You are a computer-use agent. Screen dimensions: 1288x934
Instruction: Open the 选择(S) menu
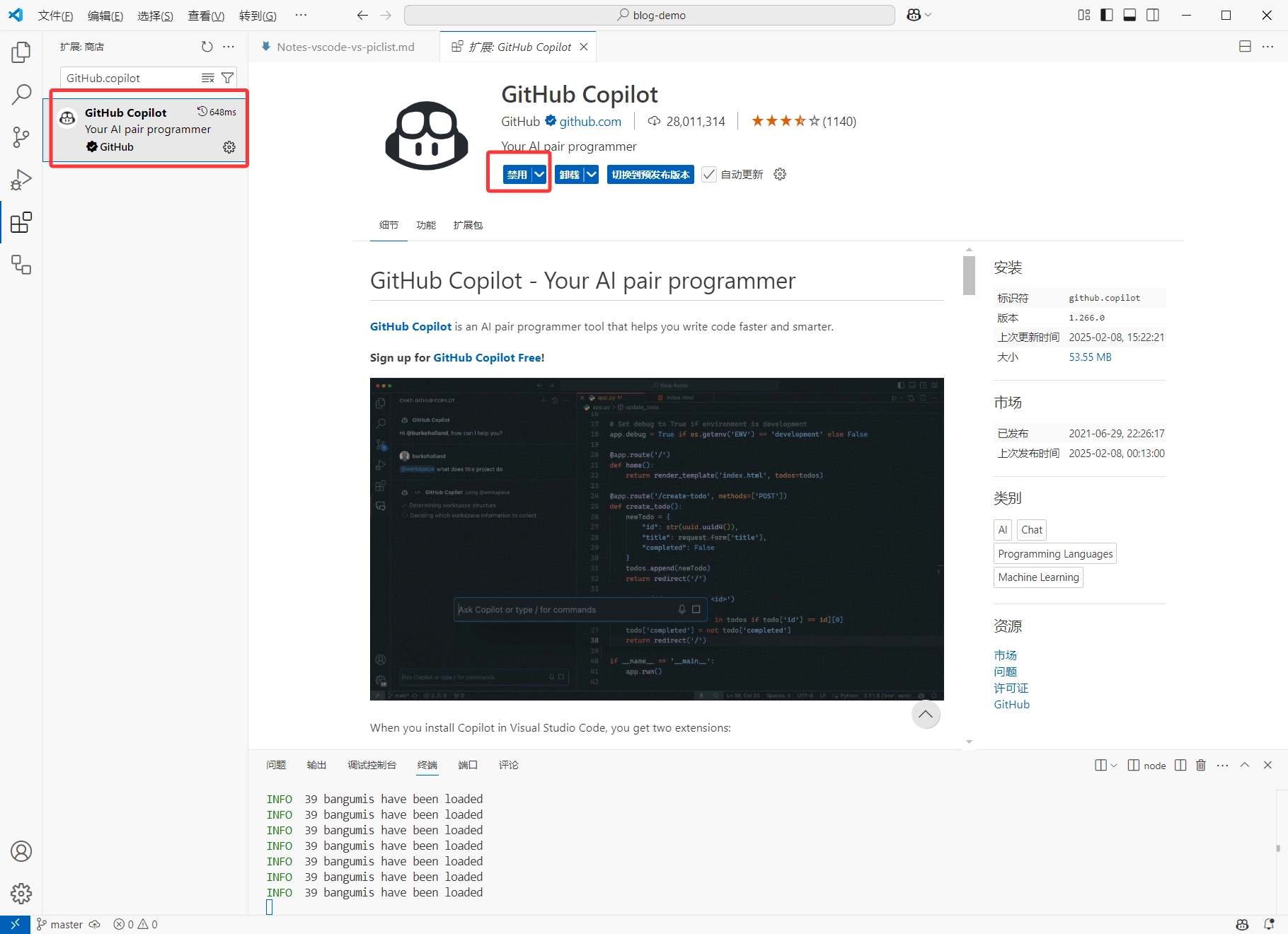coord(155,16)
